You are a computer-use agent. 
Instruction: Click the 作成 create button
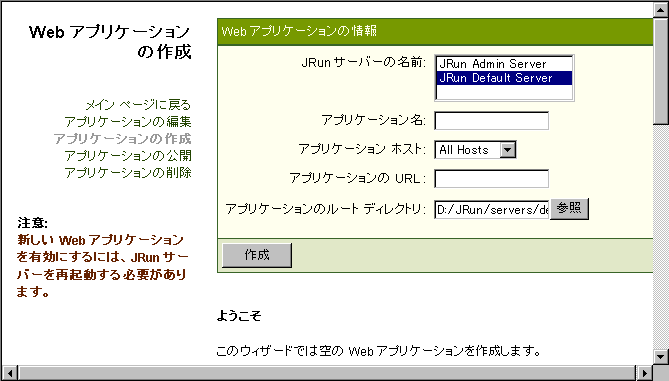coord(257,255)
